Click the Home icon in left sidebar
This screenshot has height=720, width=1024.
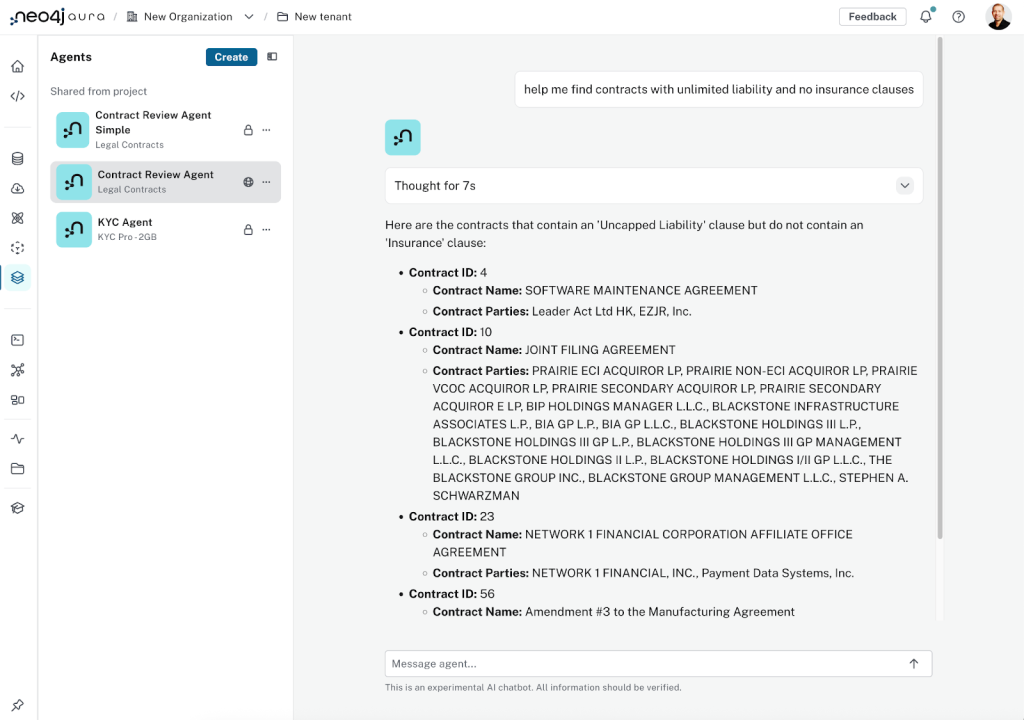tap(17, 67)
